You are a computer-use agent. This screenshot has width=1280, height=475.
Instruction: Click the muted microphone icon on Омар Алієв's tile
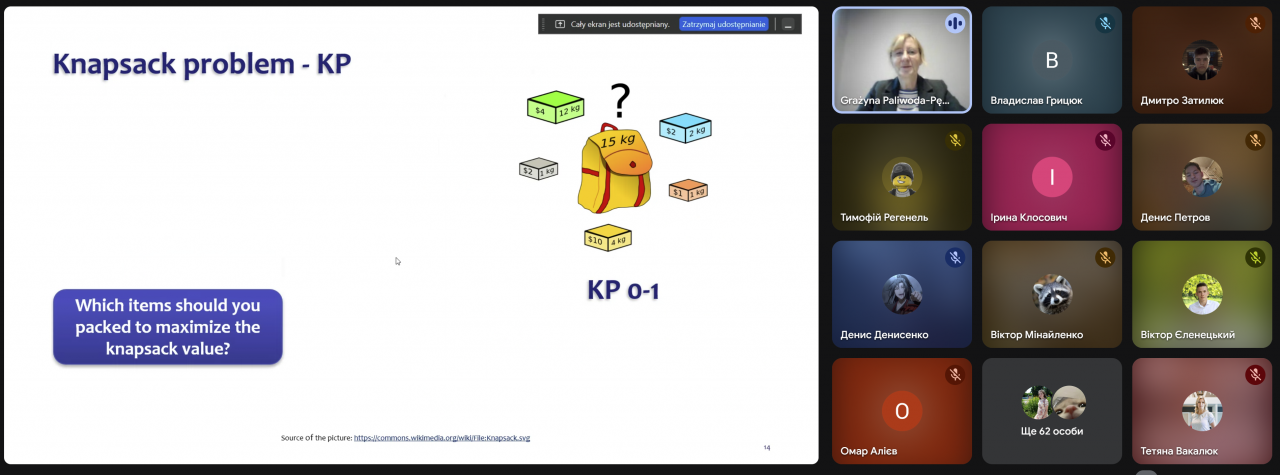click(x=954, y=375)
